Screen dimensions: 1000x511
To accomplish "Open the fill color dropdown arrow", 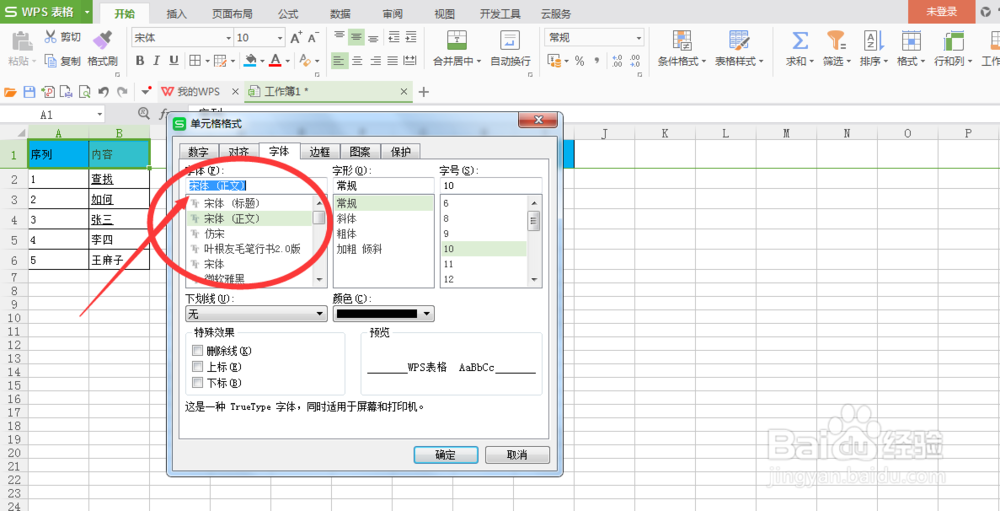I will click(263, 61).
